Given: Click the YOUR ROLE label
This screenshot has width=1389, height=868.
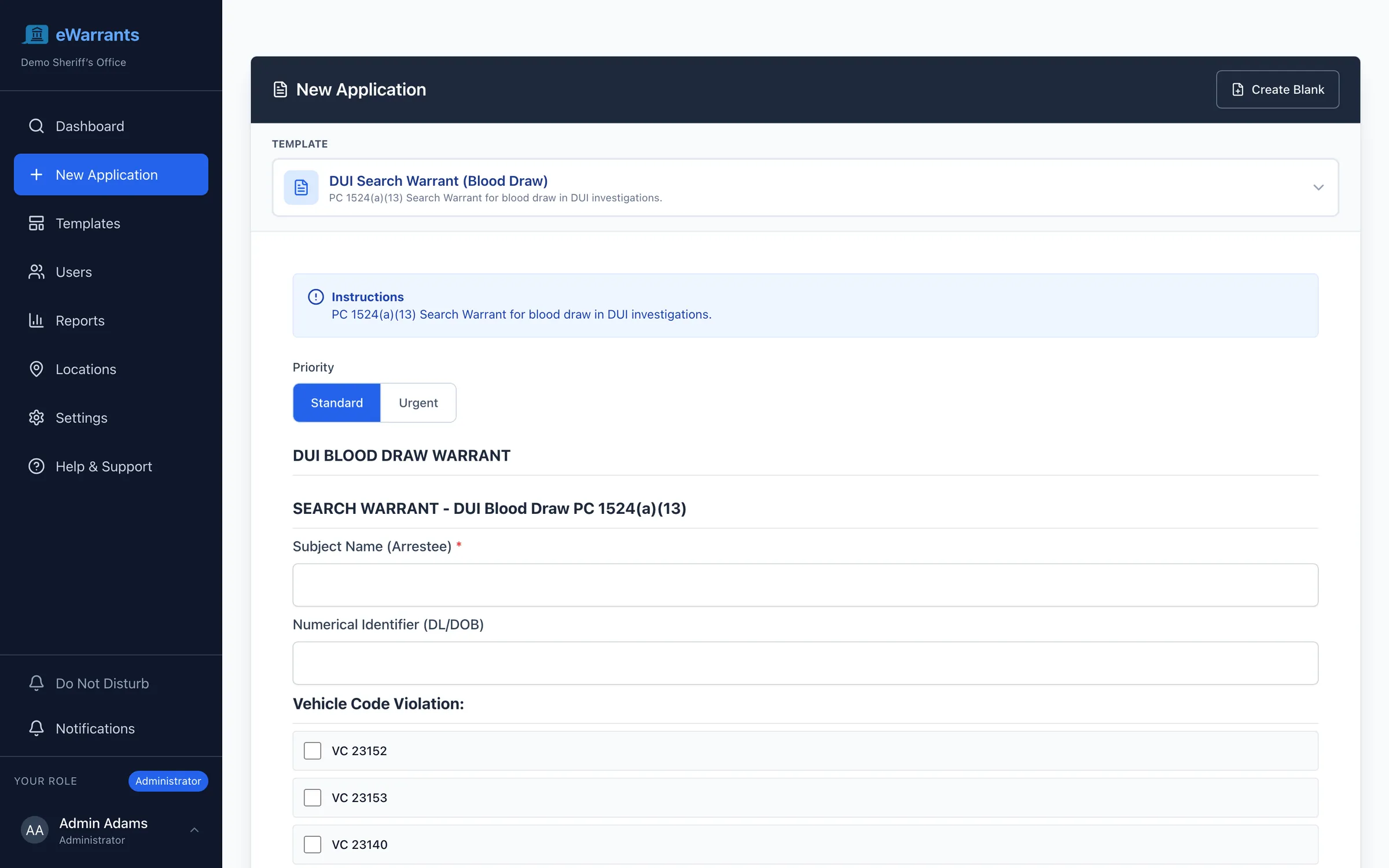Looking at the screenshot, I should (45, 781).
